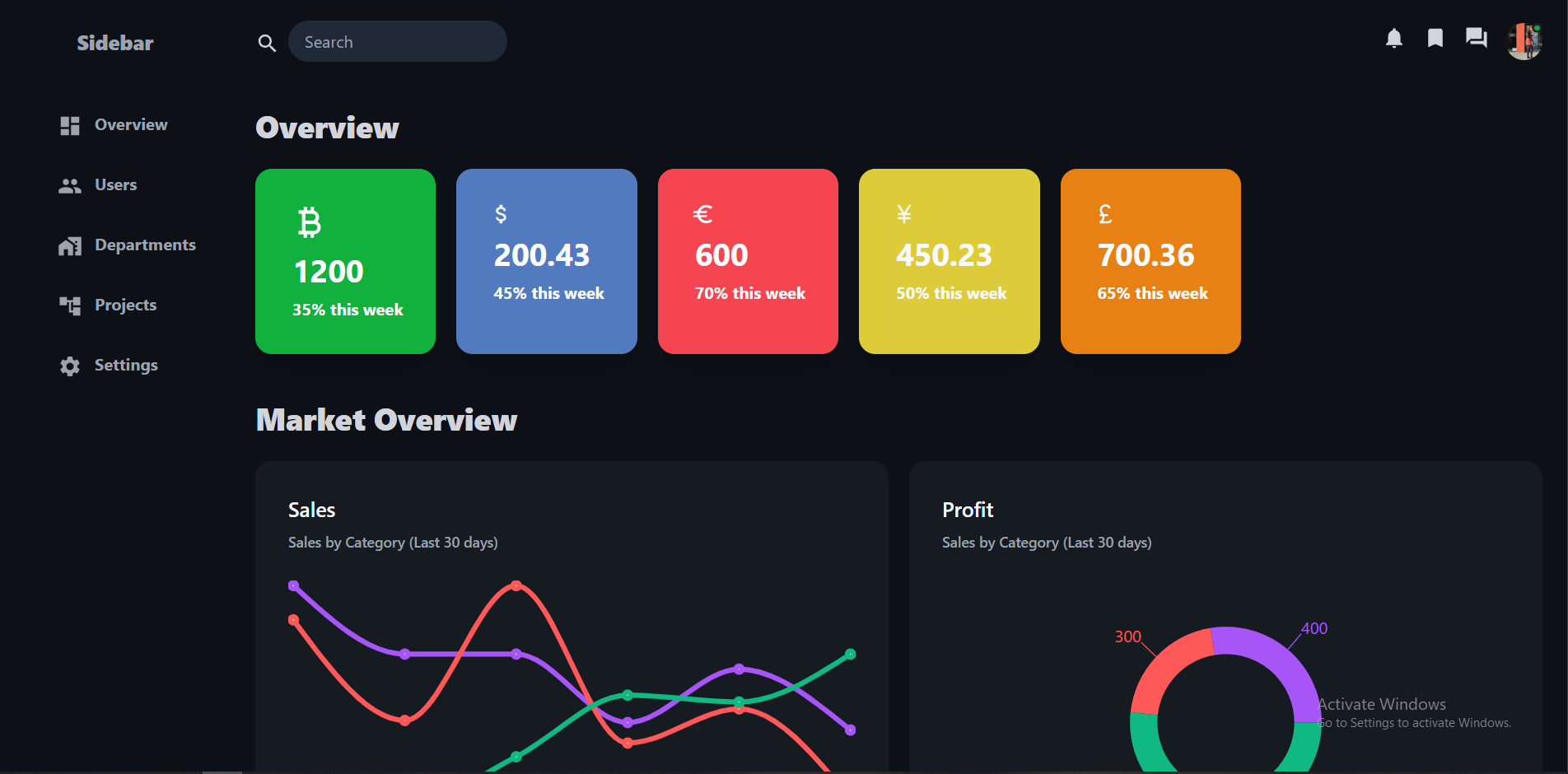The width and height of the screenshot is (1568, 774).
Task: Click the green line's last data point
Action: pyautogui.click(x=851, y=655)
